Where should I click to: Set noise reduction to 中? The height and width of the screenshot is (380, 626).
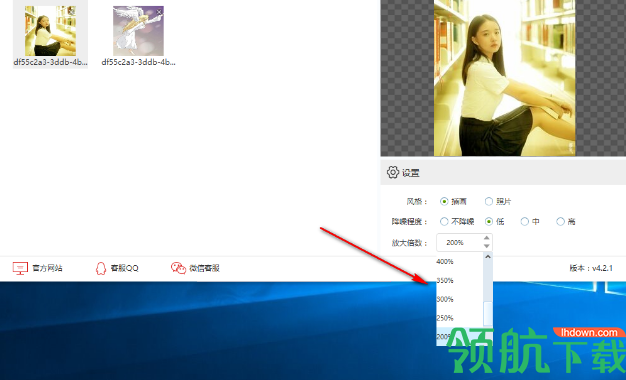click(525, 221)
